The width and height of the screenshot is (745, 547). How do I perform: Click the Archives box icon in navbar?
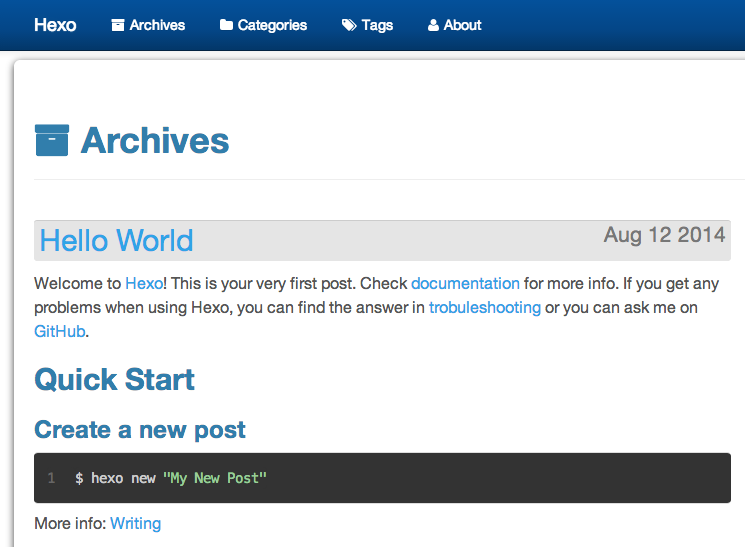pos(118,25)
